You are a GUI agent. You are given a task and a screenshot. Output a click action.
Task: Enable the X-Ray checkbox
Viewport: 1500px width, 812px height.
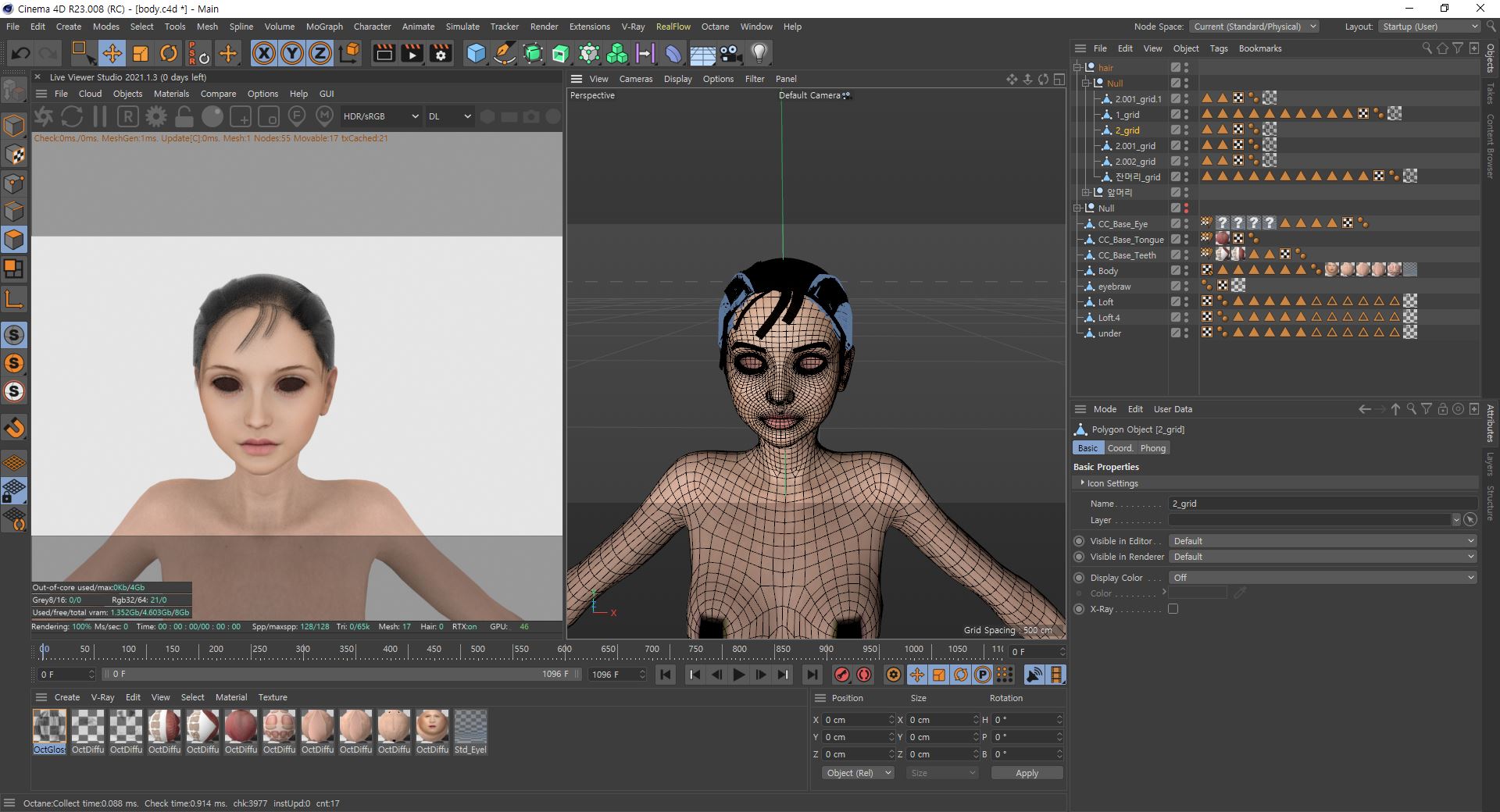tap(1173, 609)
